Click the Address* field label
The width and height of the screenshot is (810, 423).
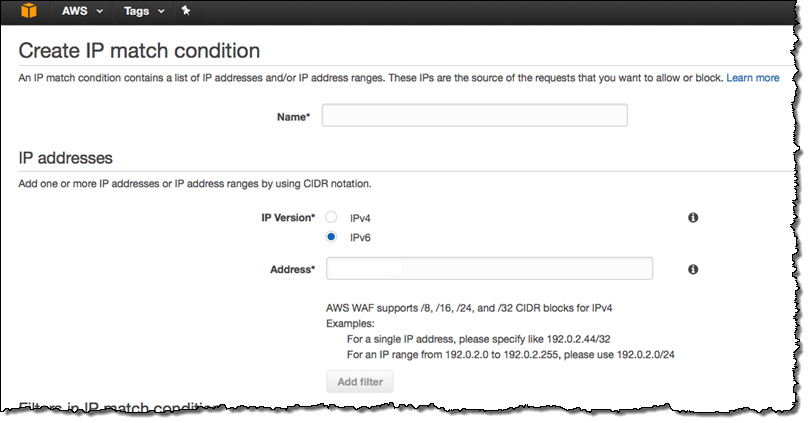click(x=292, y=270)
